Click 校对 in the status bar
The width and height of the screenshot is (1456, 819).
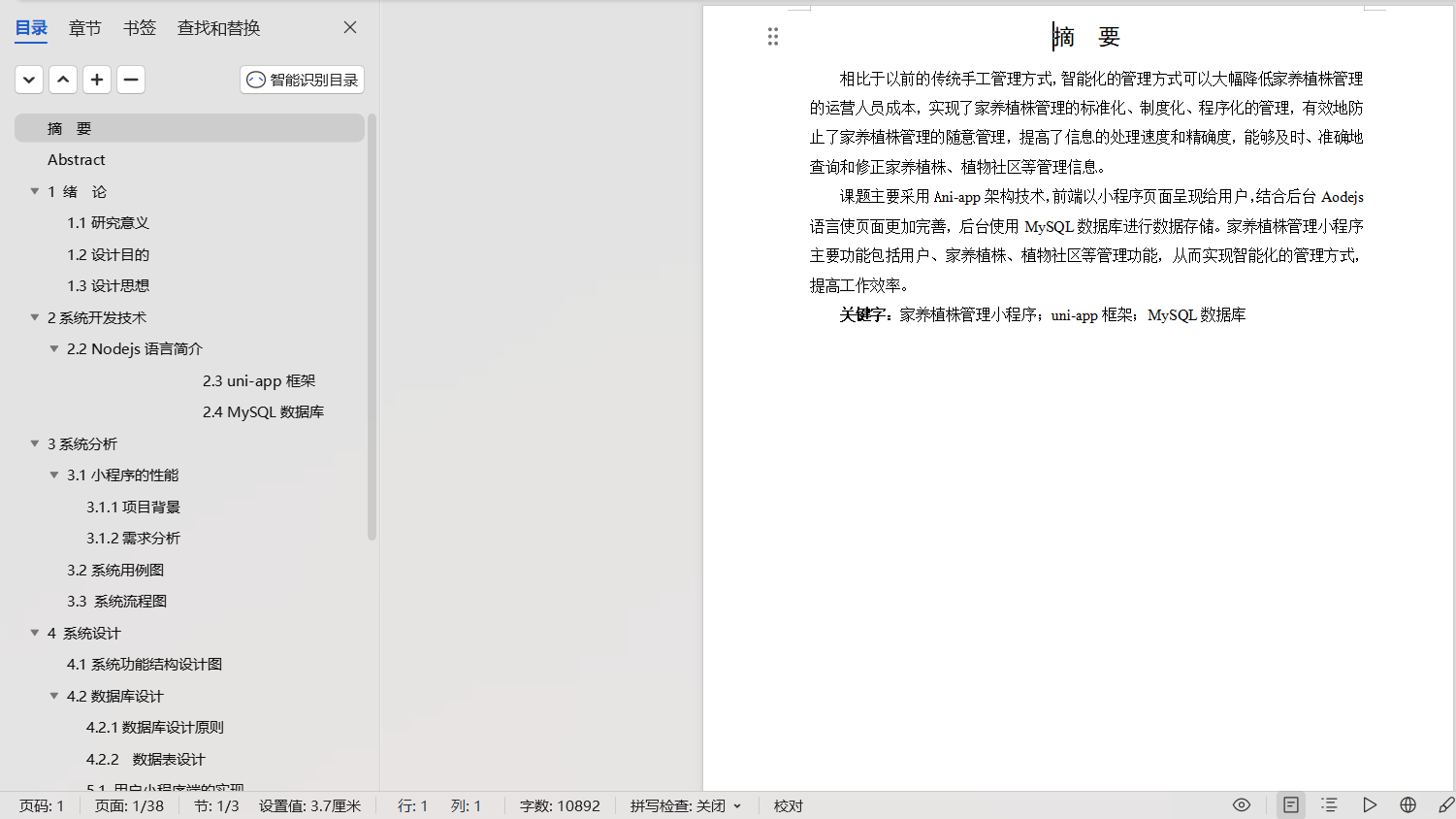tap(788, 806)
